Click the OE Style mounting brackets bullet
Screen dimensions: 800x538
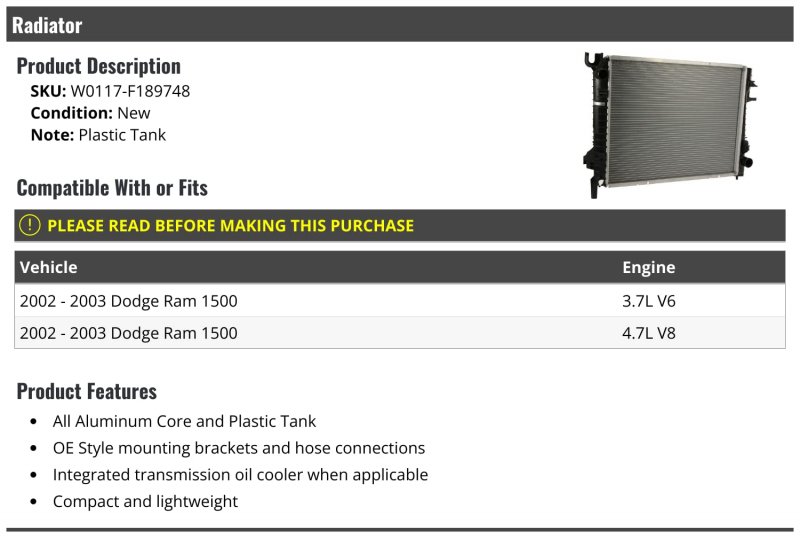pos(239,448)
